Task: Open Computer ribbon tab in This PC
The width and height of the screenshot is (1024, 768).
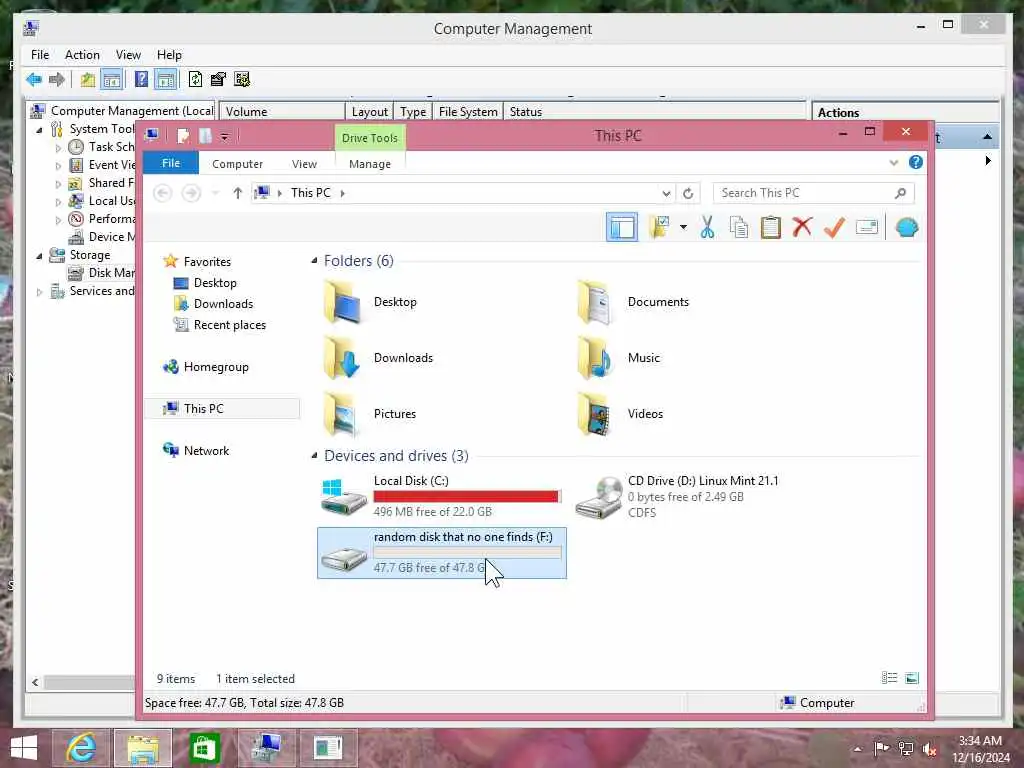Action: (237, 164)
